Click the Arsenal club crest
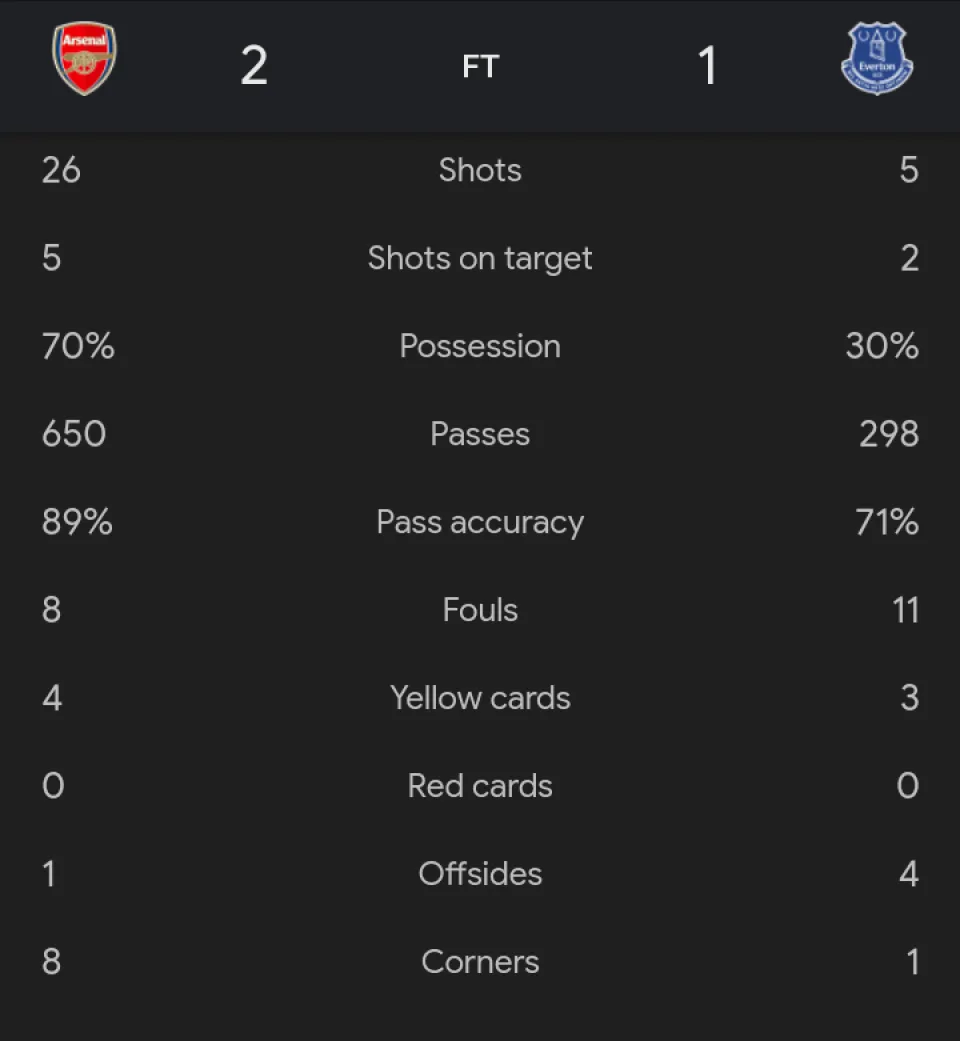The image size is (960, 1041). tap(84, 60)
